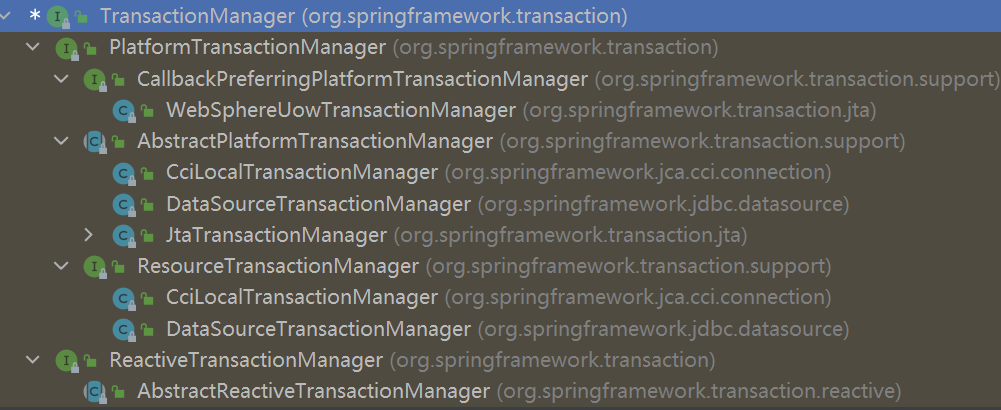This screenshot has height=410, width=1001.
Task: Expand the JtaTransactionManager node
Action: [x=89, y=235]
